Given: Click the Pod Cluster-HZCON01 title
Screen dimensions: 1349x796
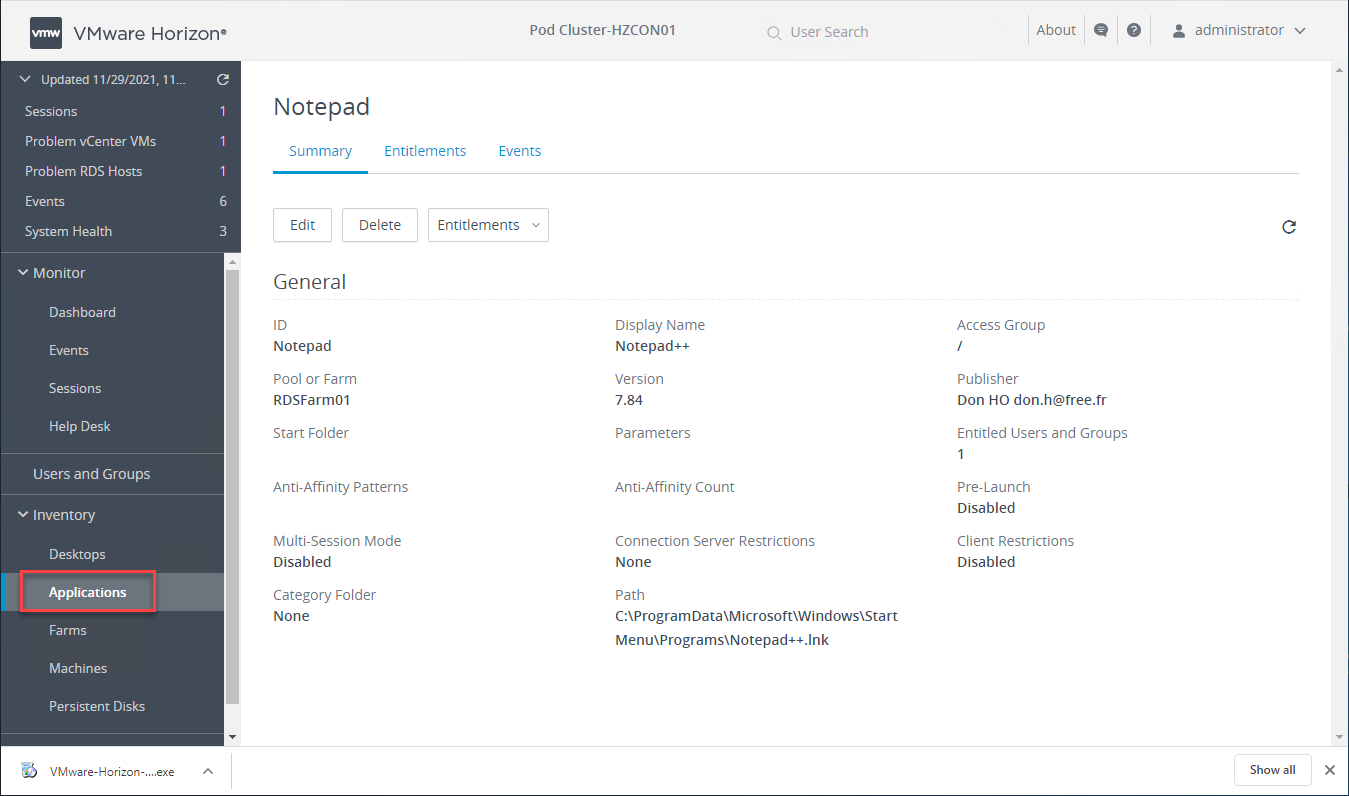Looking at the screenshot, I should click(603, 30).
